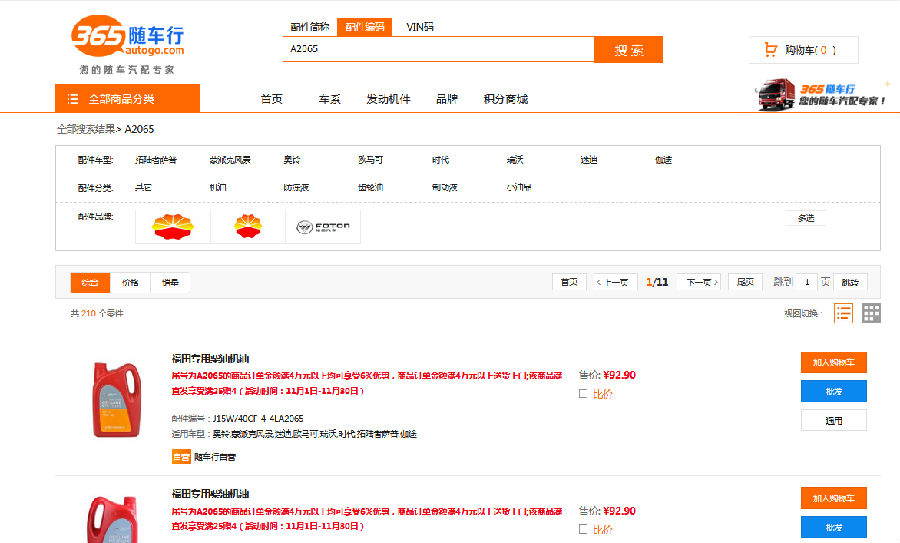Open the shopping cart icon
This screenshot has width=900, height=543.
(x=770, y=50)
